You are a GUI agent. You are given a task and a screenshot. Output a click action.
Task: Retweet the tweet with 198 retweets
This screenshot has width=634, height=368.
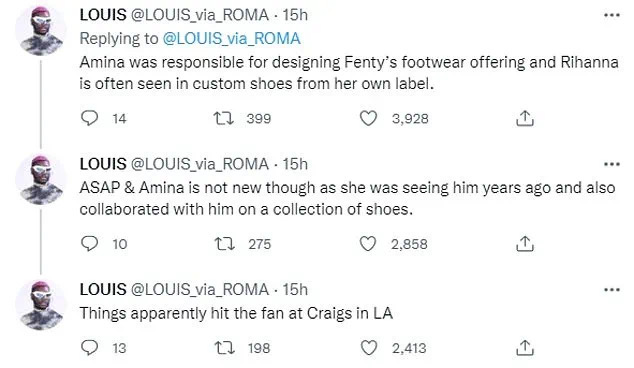tap(224, 348)
